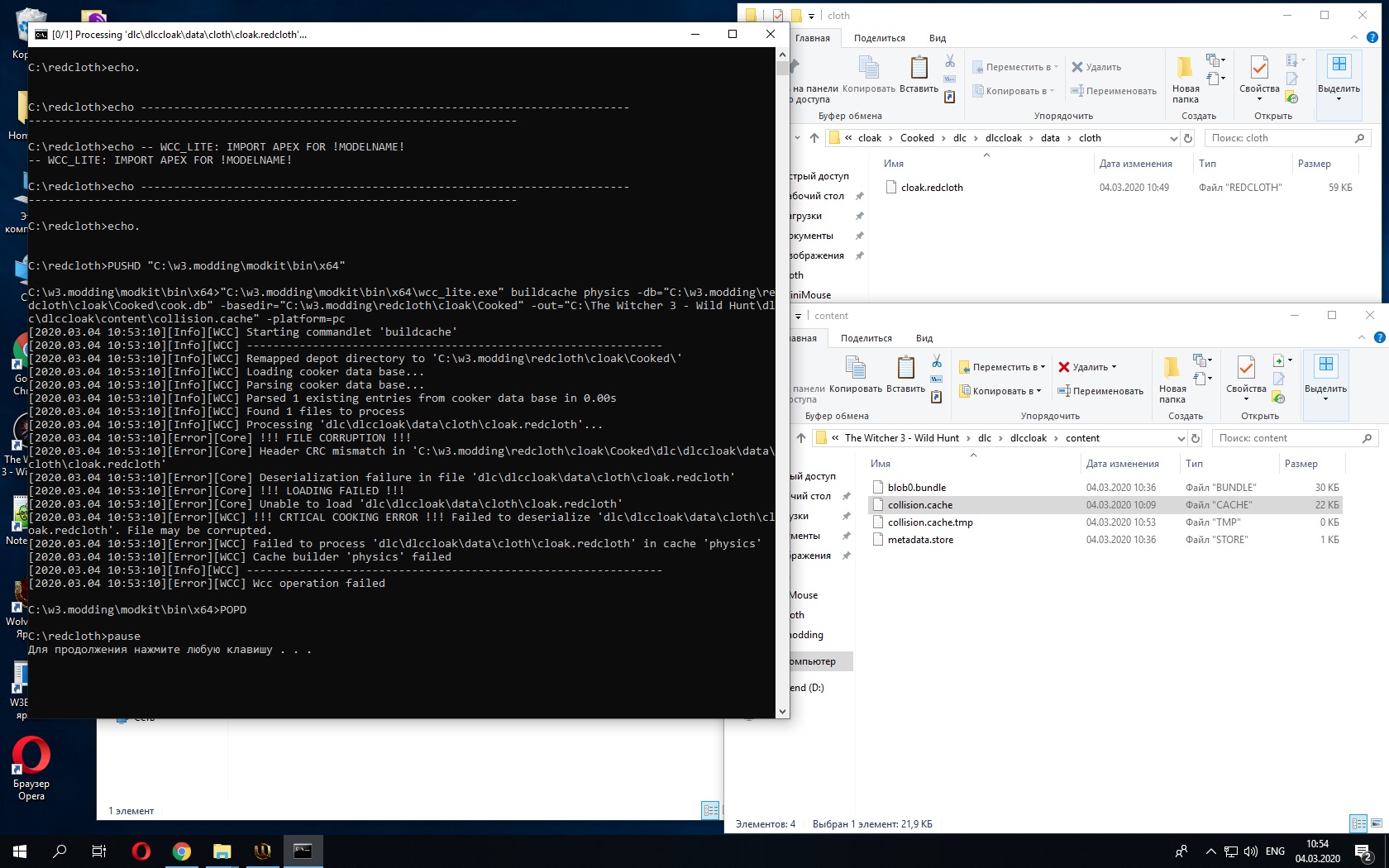This screenshot has height=868, width=1389.
Task: Open Главная tab in cloth window
Action: click(813, 38)
